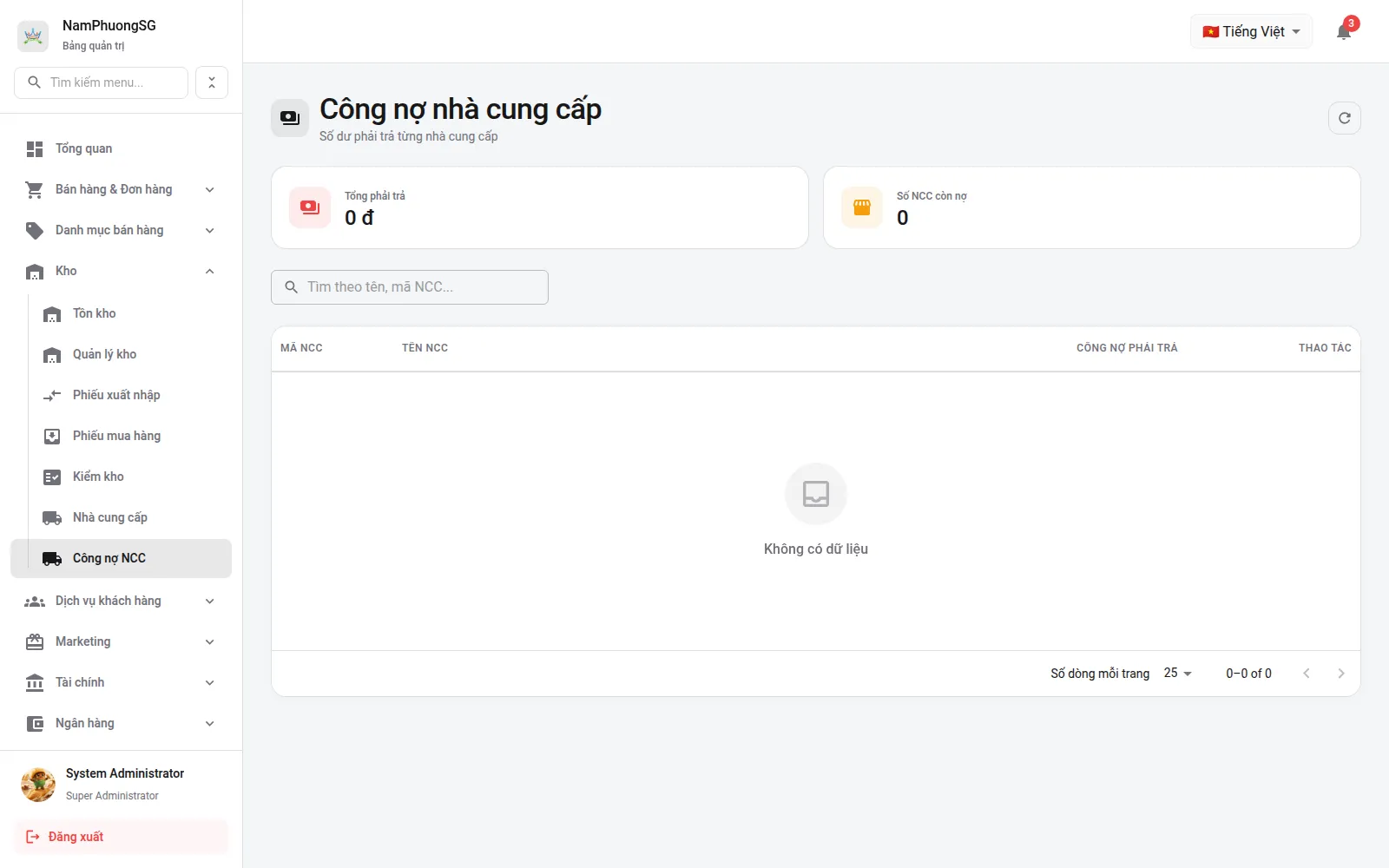
Task: Click the Công nợ phải trả column header
Action: click(x=1127, y=348)
